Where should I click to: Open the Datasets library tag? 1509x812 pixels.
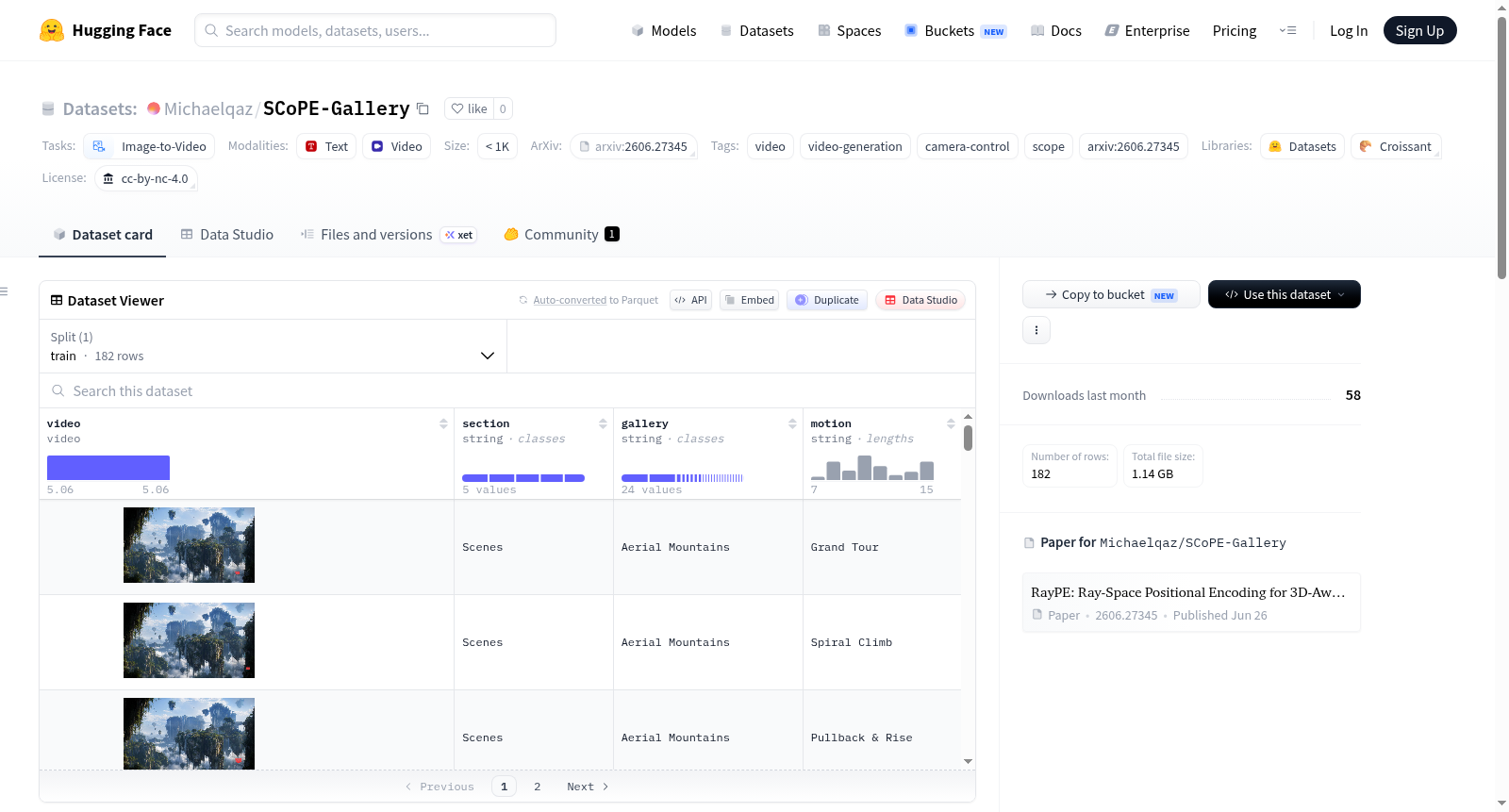tap(1302, 146)
